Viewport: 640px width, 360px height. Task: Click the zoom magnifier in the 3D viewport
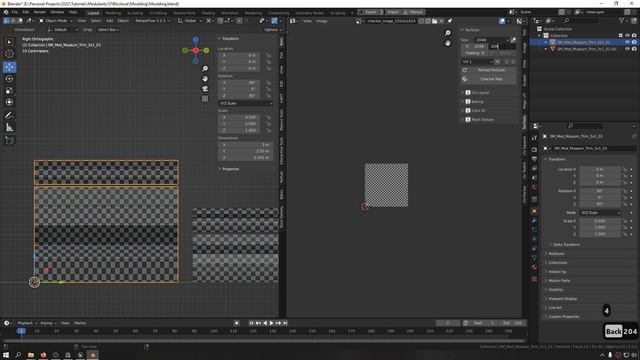pyautogui.click(x=205, y=69)
